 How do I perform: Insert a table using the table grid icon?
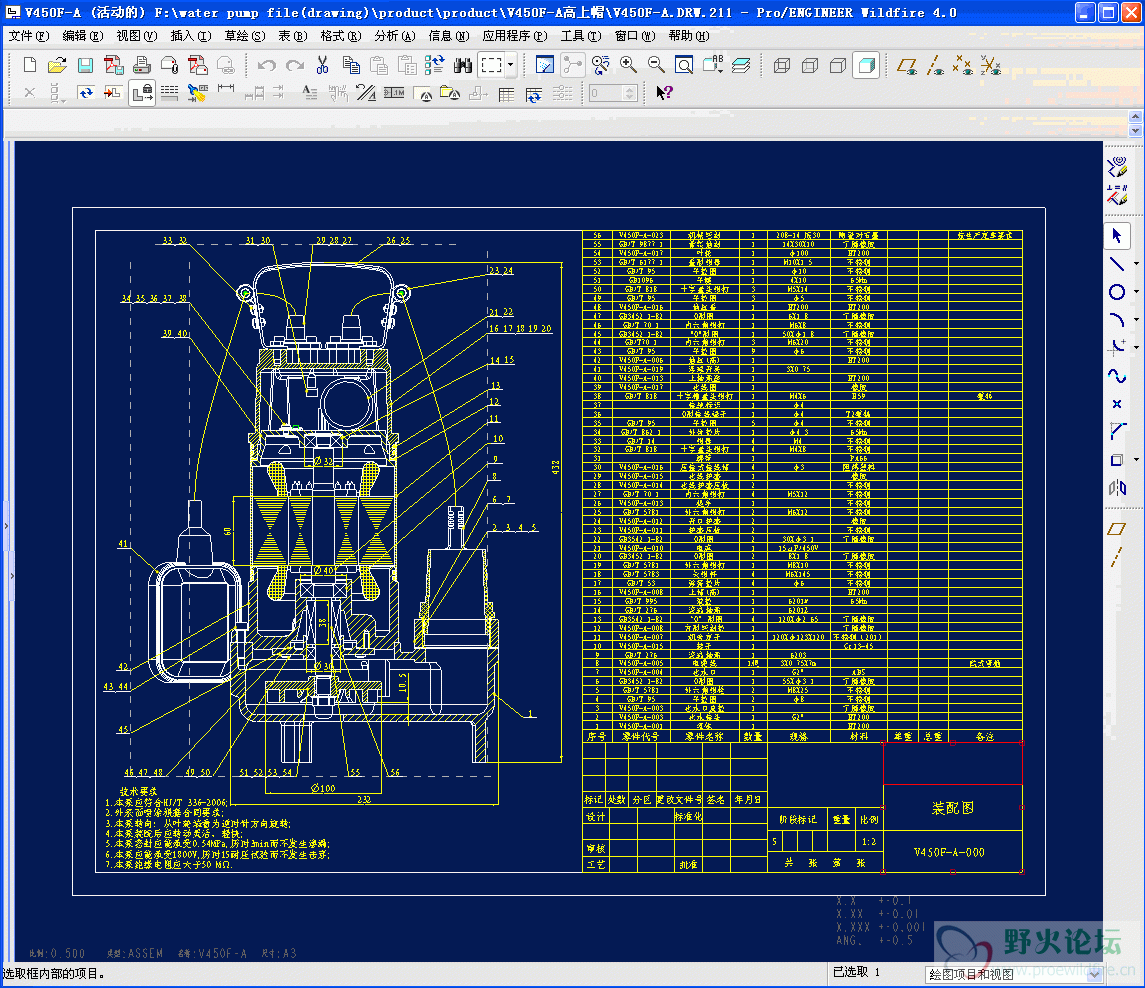(x=506, y=93)
